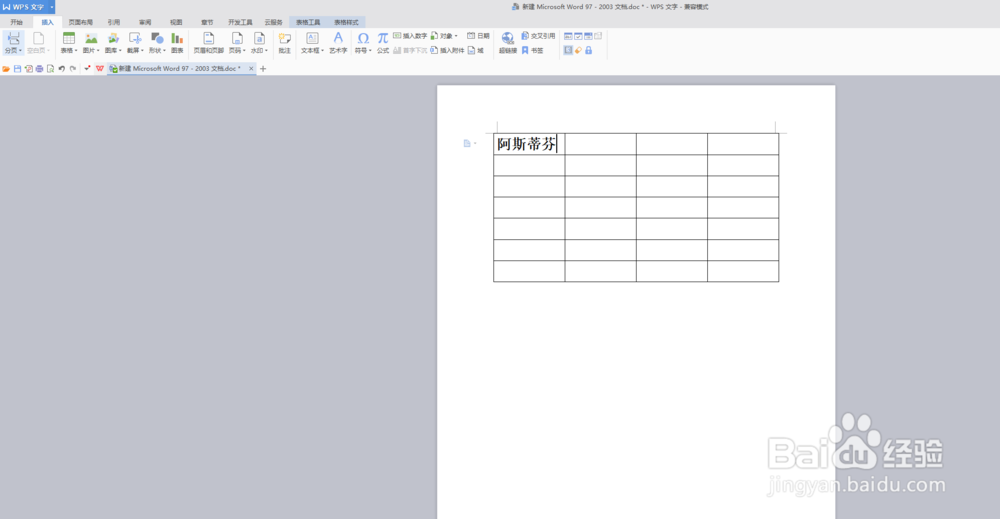Viewport: 1000px width, 519px height.
Task: Click the blue lock icon in ribbon
Action: pyautogui.click(x=589, y=50)
